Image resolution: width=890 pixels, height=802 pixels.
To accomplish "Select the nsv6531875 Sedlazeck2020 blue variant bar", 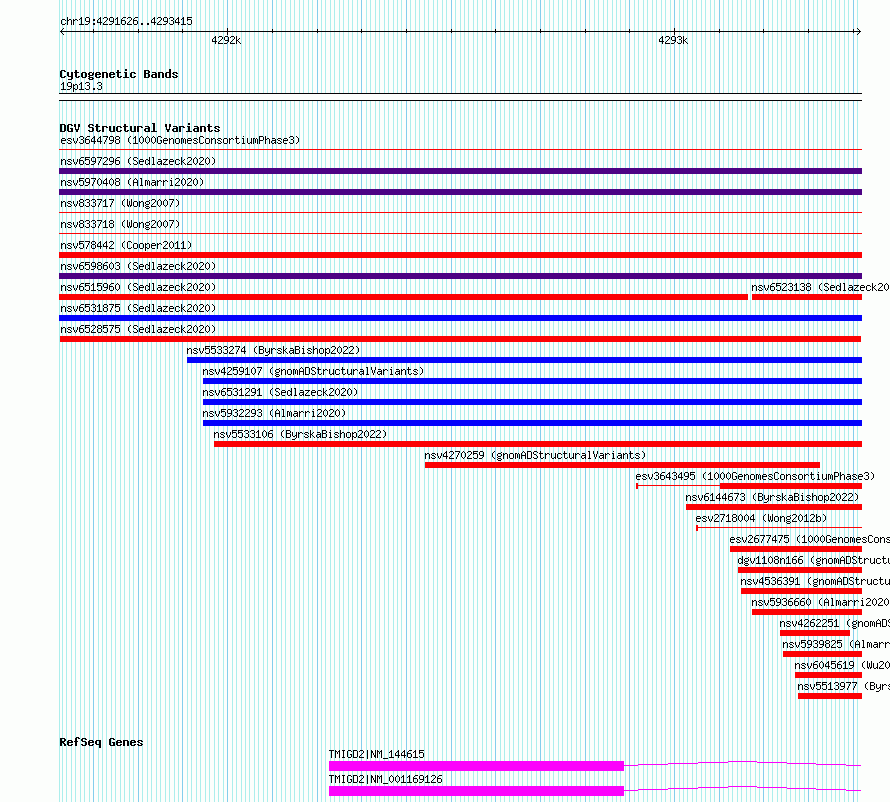I will [460, 318].
